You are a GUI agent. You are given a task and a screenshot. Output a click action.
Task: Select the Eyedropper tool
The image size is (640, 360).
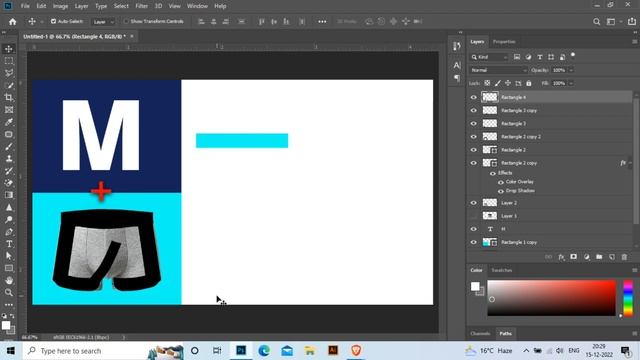tap(9, 122)
